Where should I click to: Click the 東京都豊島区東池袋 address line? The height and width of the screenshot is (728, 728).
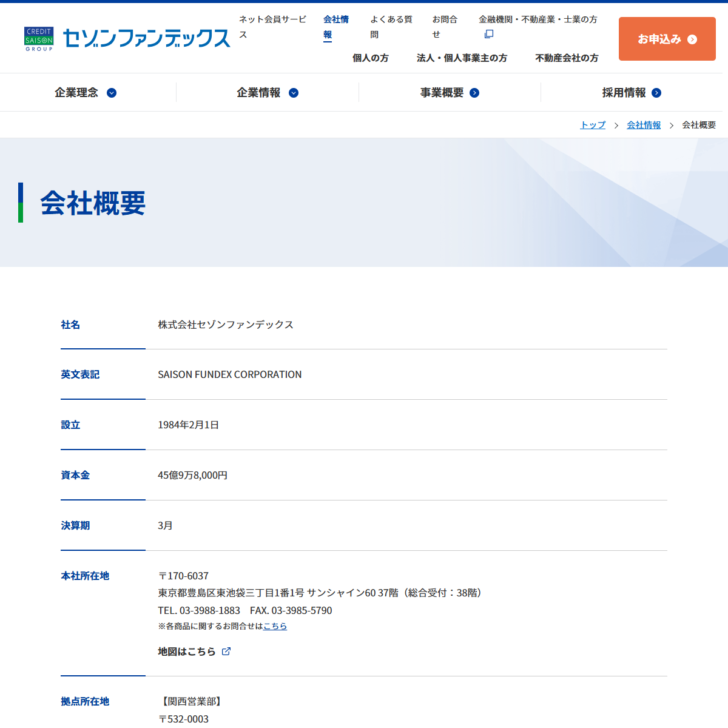coord(321,593)
